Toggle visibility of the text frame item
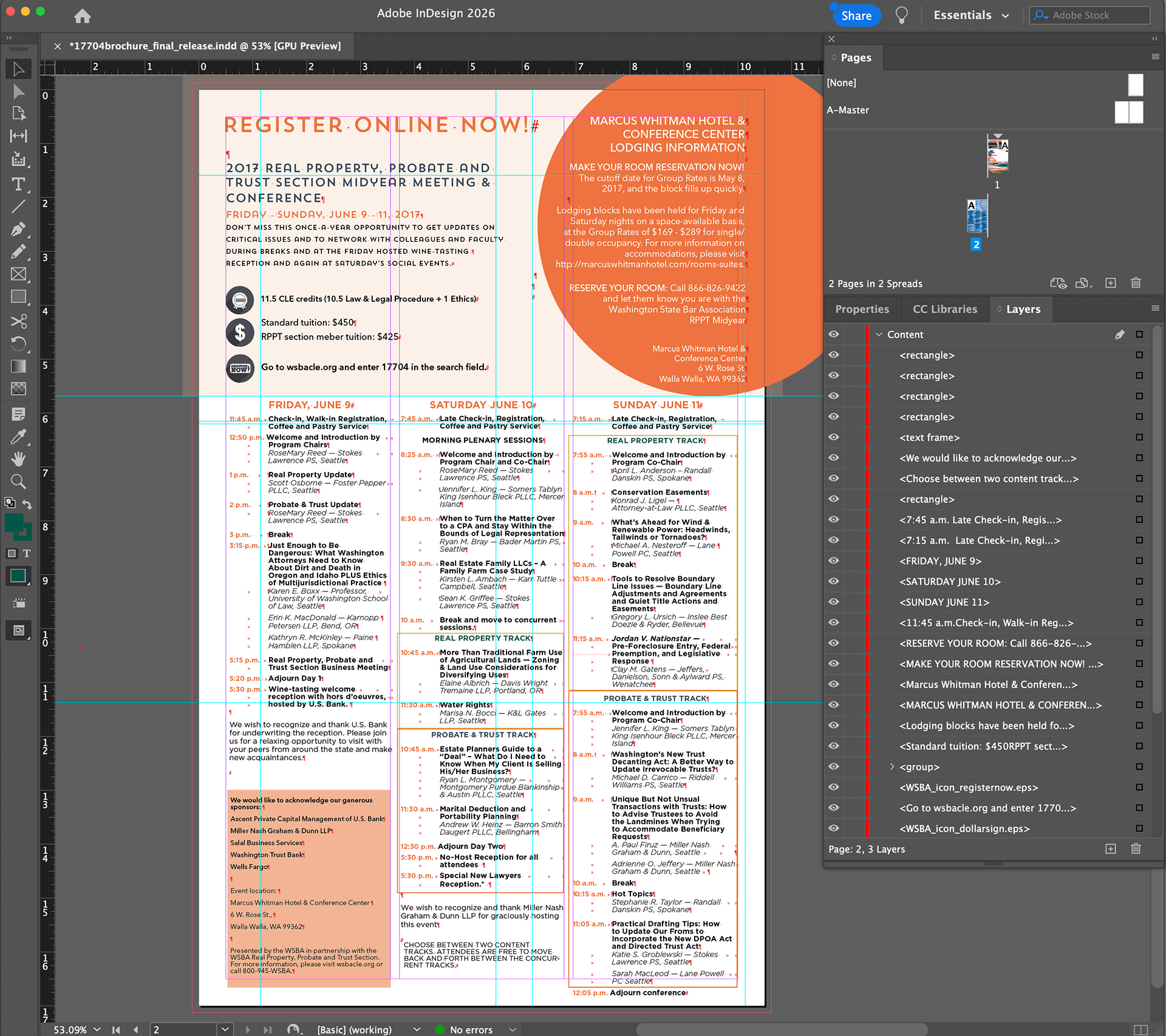The width and height of the screenshot is (1166, 1036). (834, 437)
